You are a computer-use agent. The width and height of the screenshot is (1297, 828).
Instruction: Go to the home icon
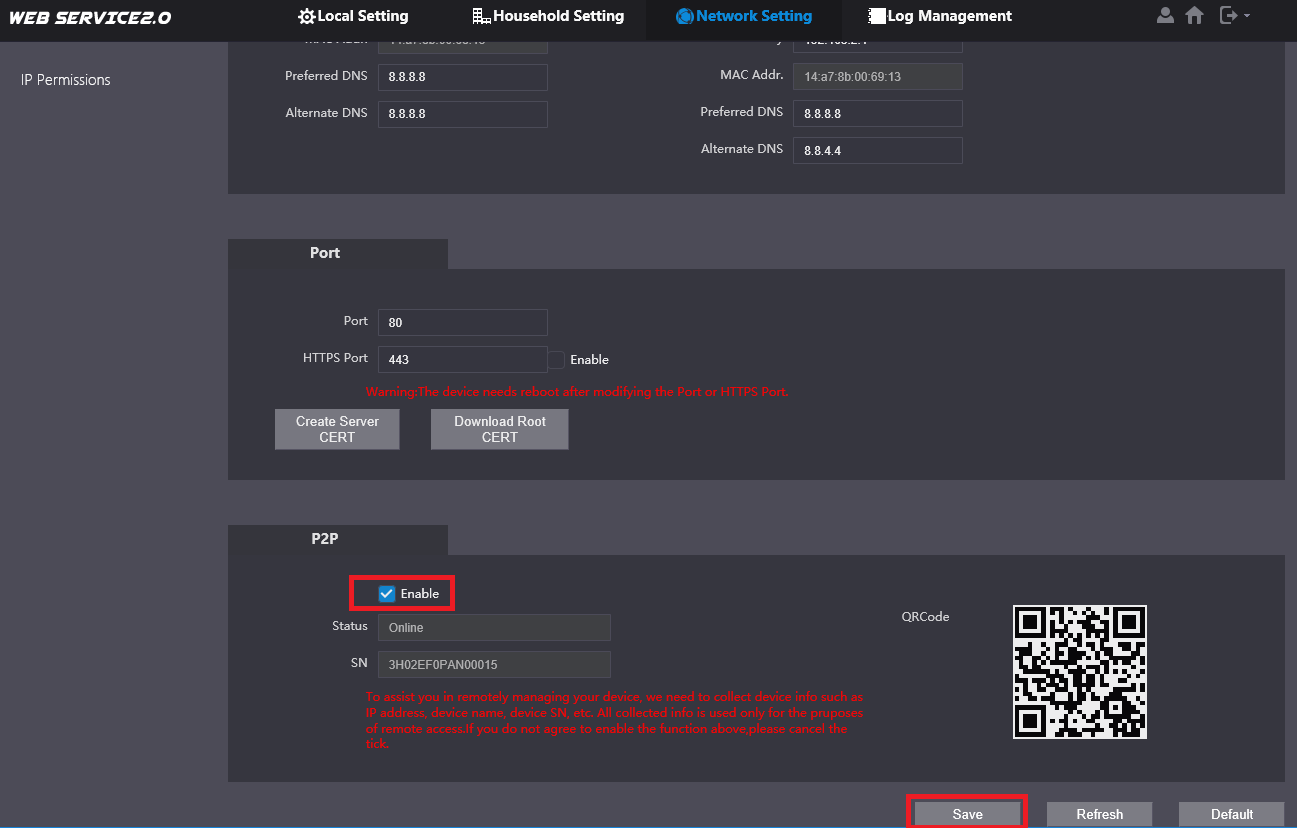[x=1194, y=15]
